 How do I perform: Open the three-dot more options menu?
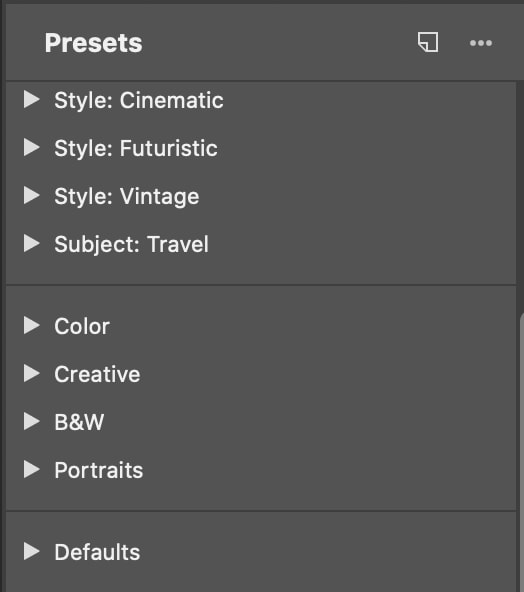click(481, 43)
